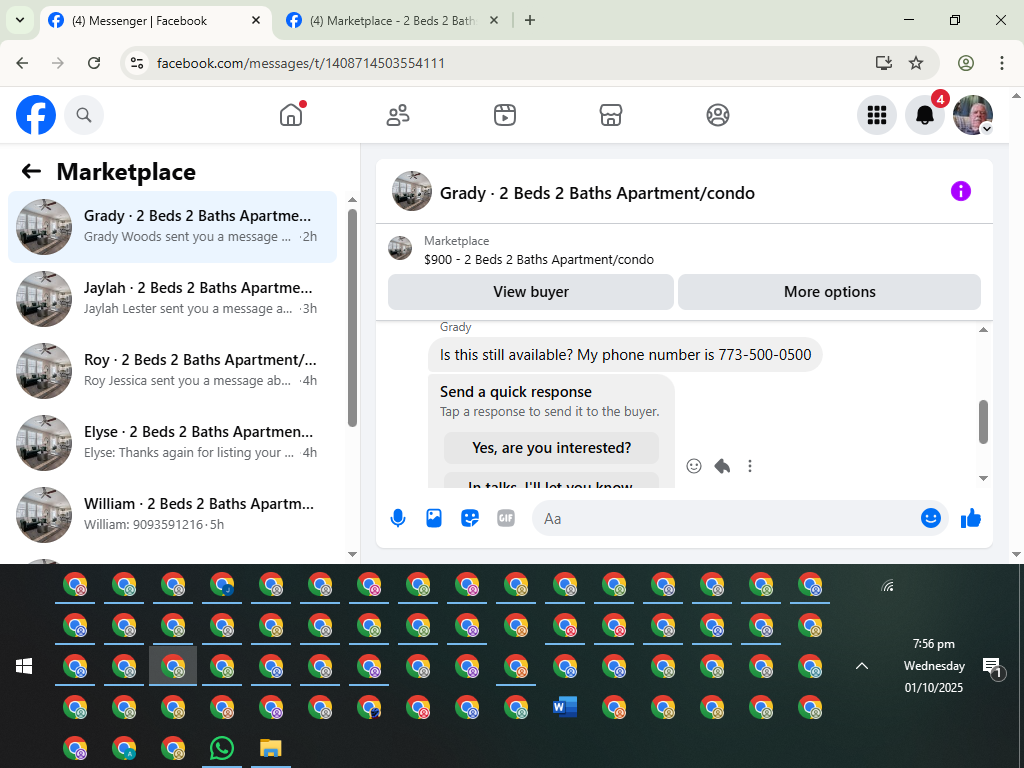Open the Notifications bell
This screenshot has width=1024, height=768.
(925, 115)
